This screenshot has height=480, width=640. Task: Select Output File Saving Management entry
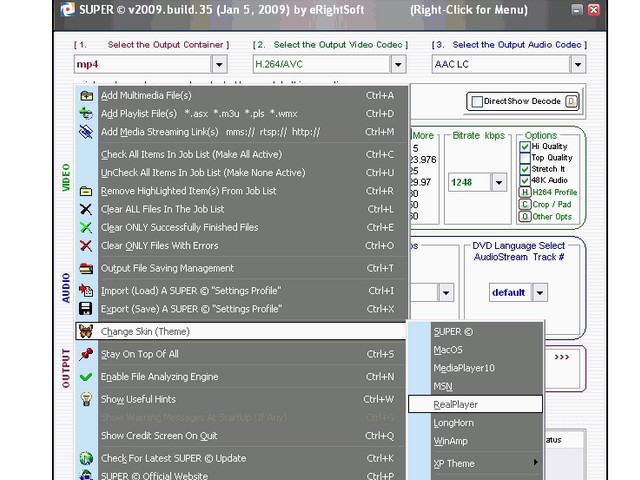tap(242, 268)
